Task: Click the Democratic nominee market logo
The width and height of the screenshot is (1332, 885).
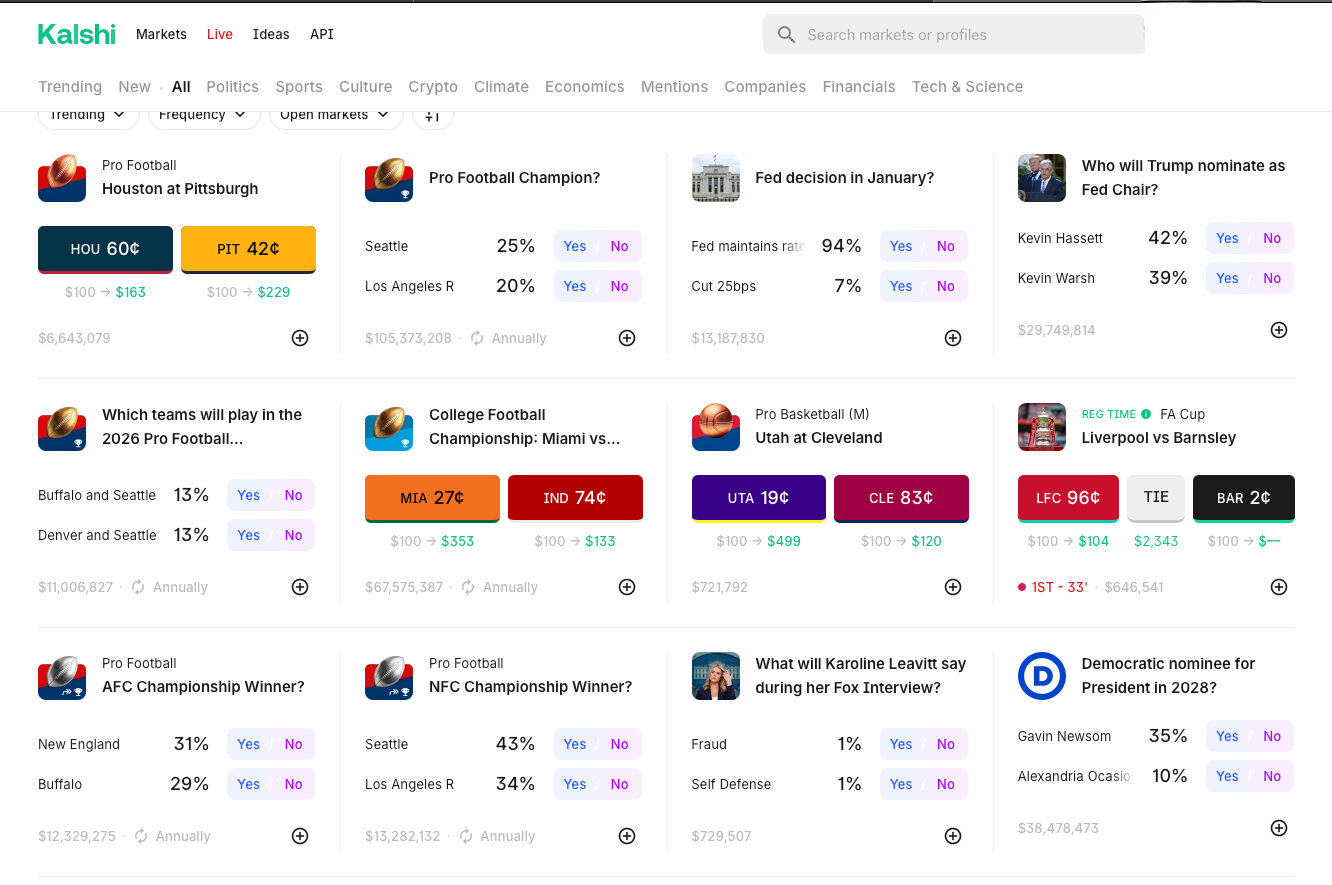Action: [1042, 676]
